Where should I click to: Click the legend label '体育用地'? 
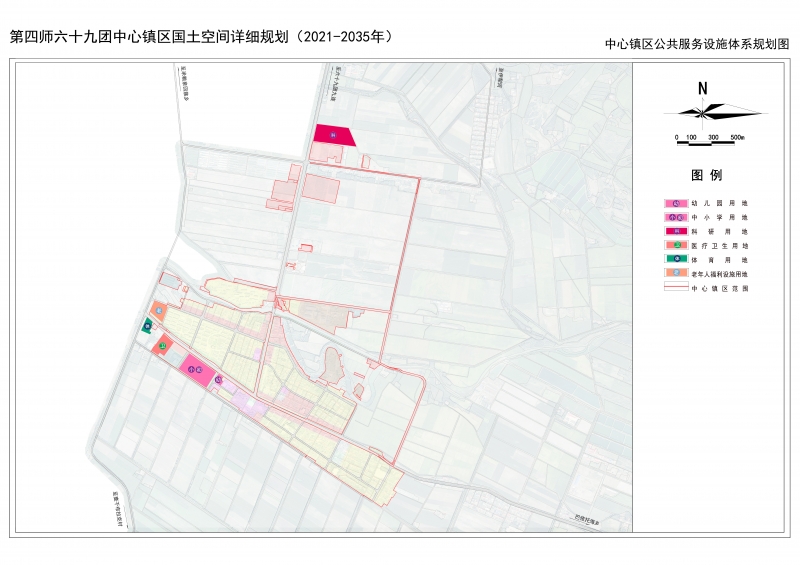(719, 260)
